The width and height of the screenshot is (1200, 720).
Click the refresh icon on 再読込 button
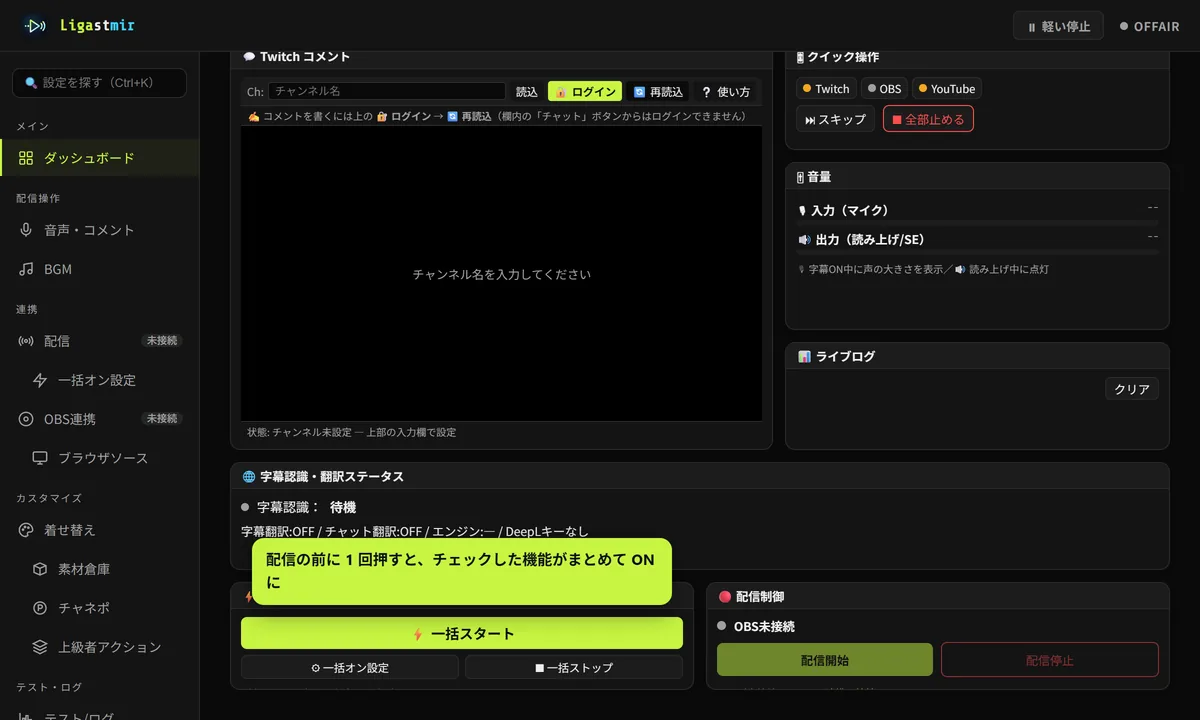pyautogui.click(x=639, y=92)
